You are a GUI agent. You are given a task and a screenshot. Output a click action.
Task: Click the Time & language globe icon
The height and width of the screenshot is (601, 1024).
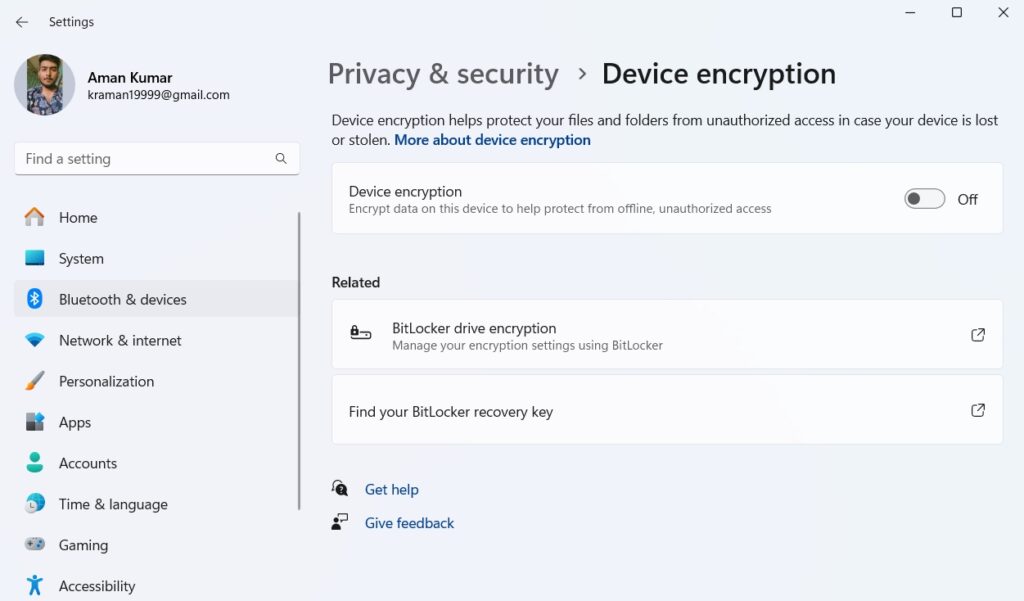point(35,504)
